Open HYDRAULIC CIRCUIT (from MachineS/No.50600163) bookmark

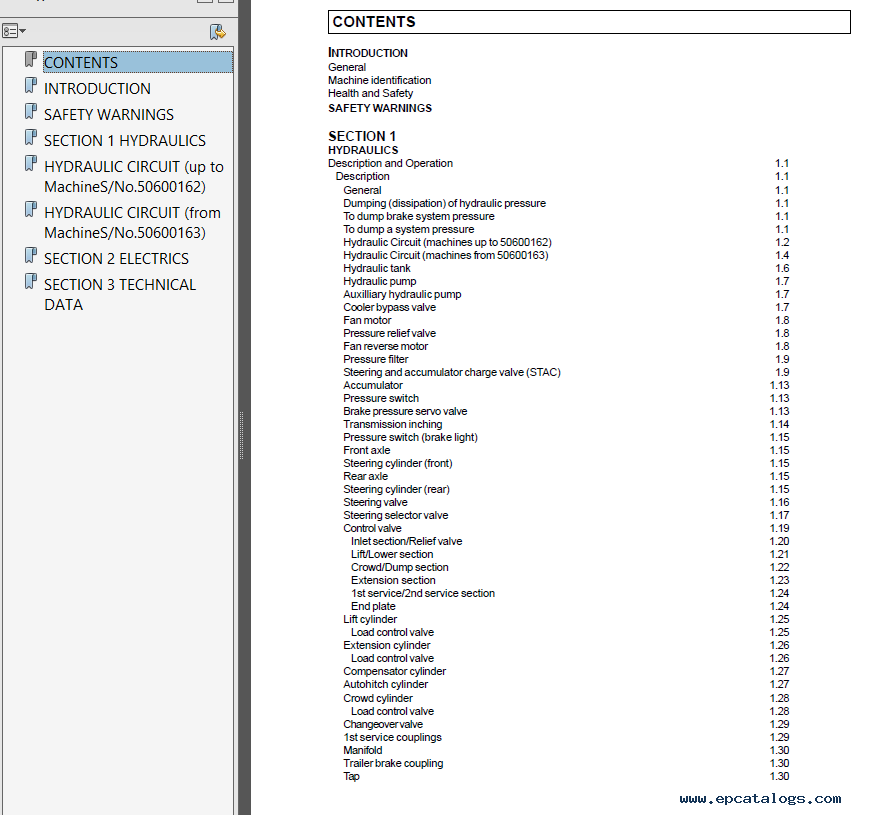tap(133, 223)
